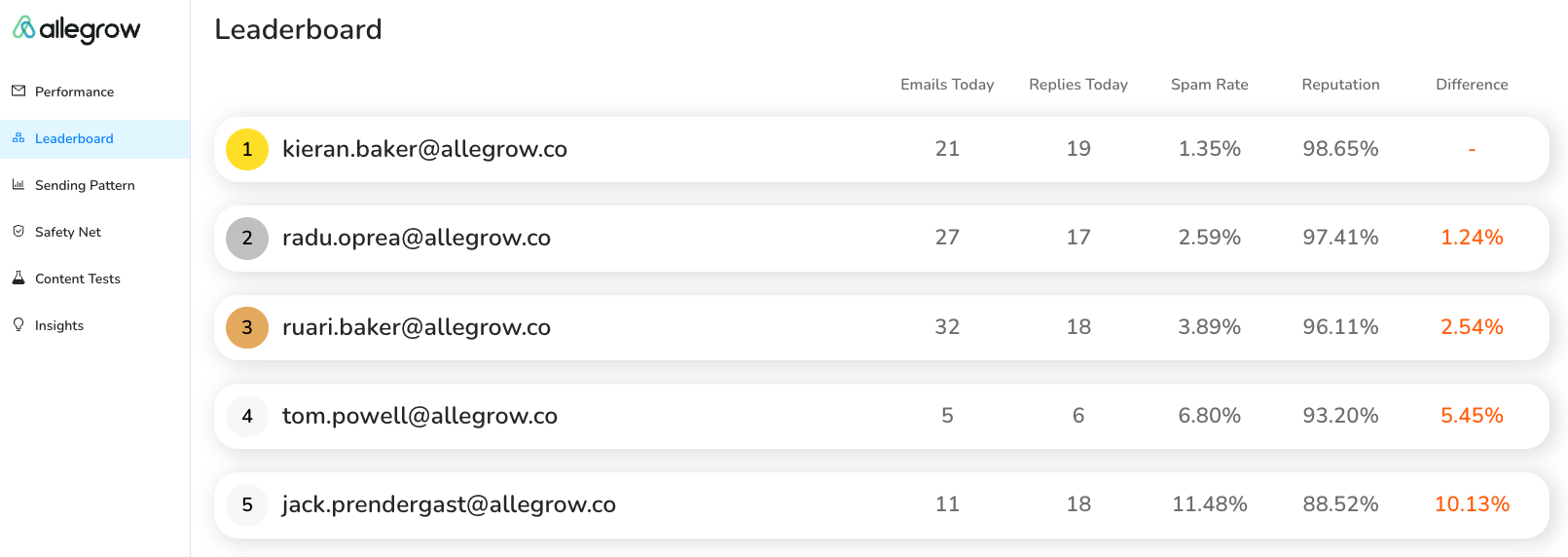Image resolution: width=1568 pixels, height=557 pixels.
Task: Click the Safety Net shield icon
Action: coord(18,231)
